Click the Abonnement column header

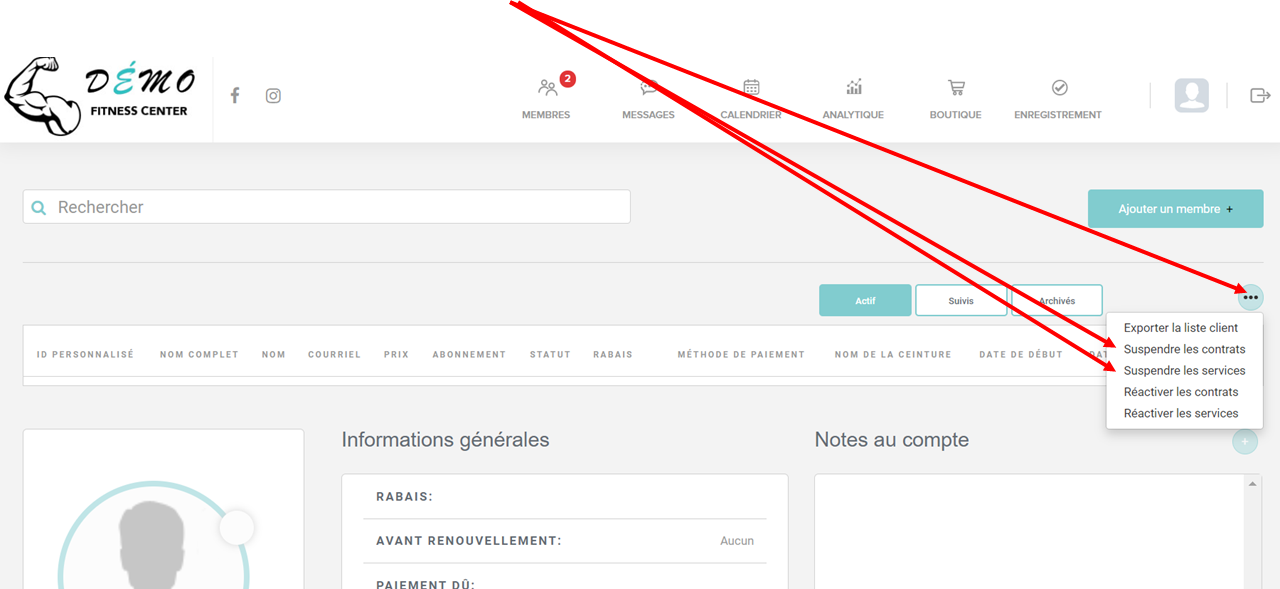pyautogui.click(x=469, y=354)
